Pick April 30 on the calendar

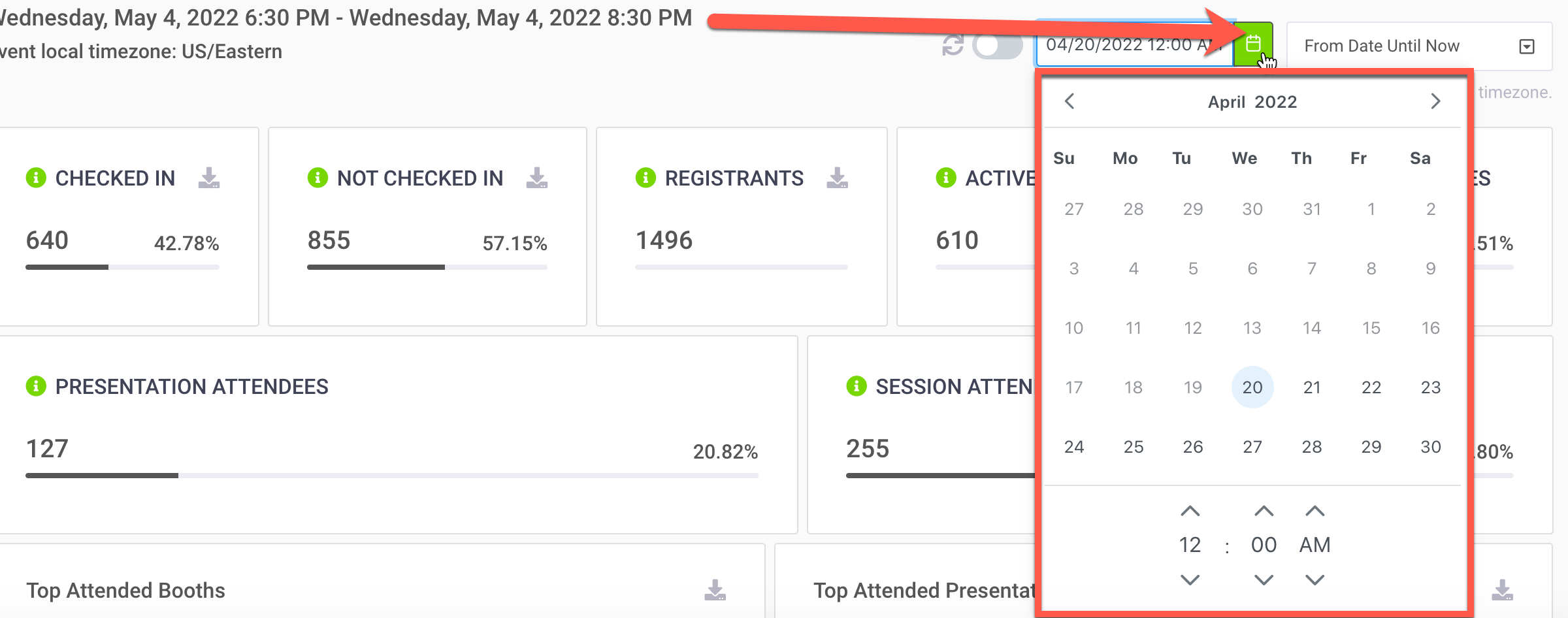click(1431, 447)
